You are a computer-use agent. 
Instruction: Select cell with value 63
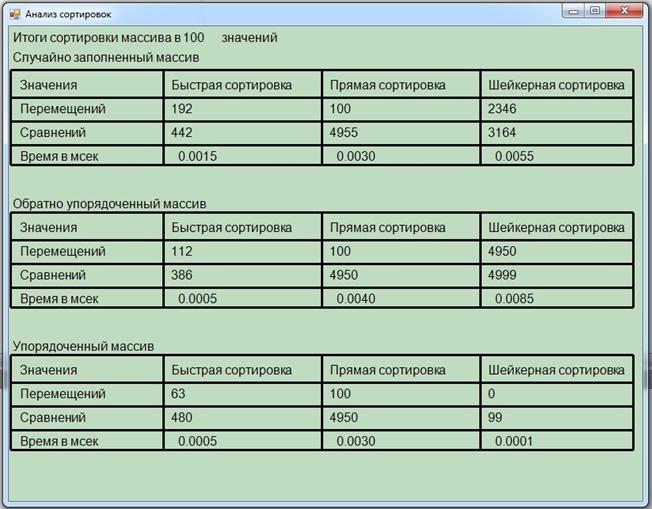(243, 394)
